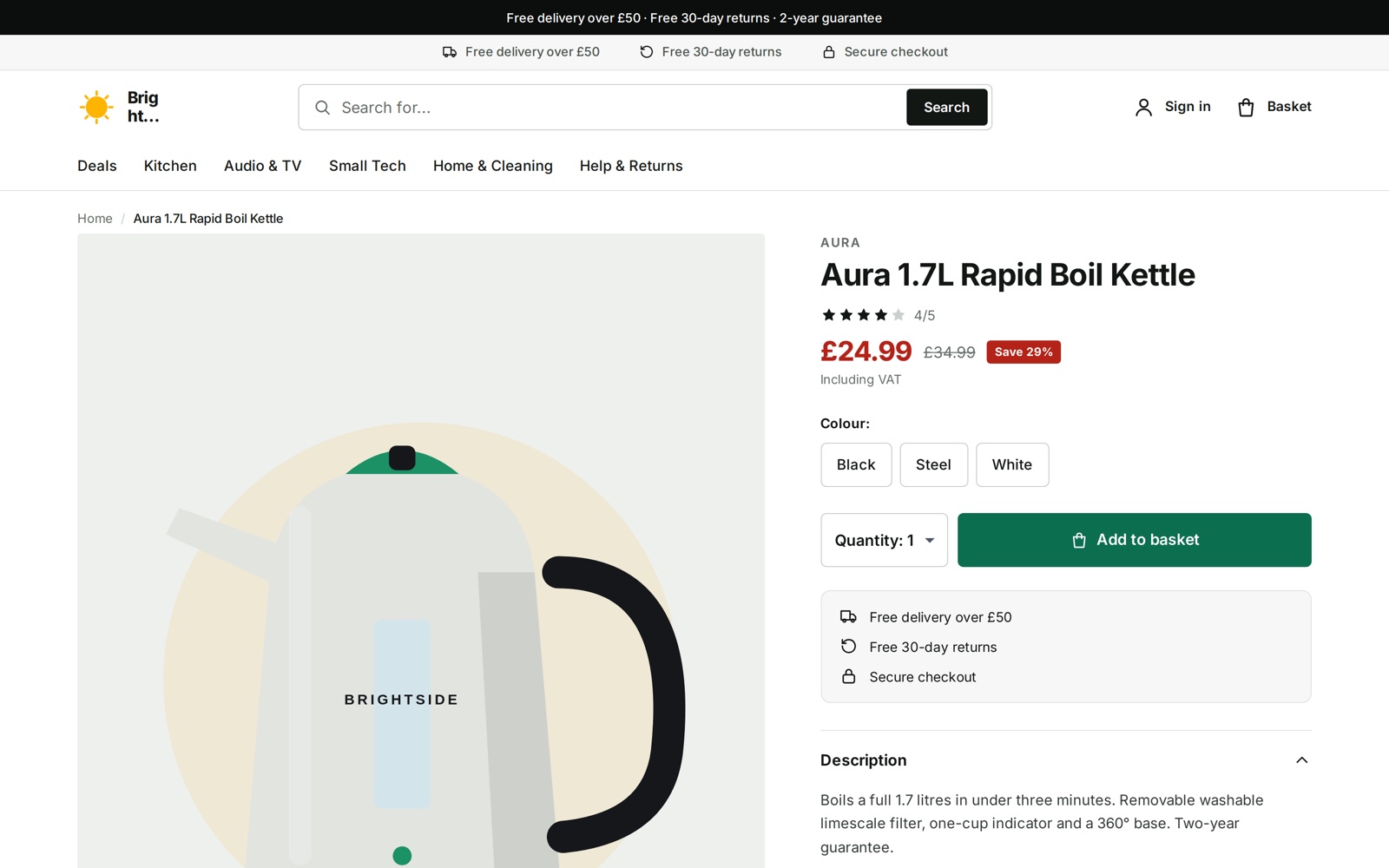Click the user account icon
Viewport: 1389px width, 868px height.
[1143, 107]
